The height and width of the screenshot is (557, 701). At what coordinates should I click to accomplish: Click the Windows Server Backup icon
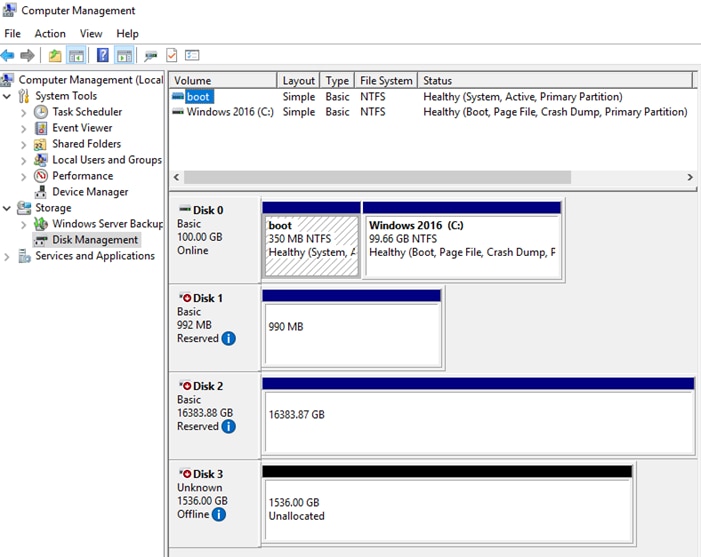41,224
